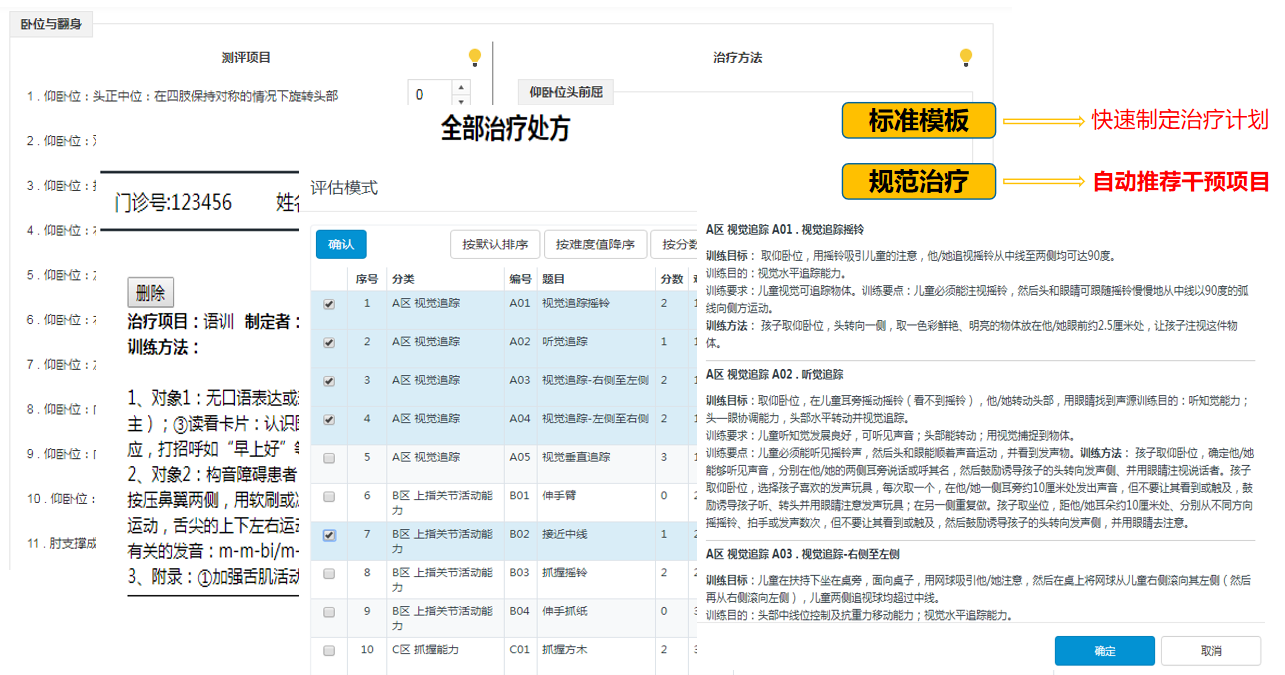Select the code cell A03
This screenshot has width=1285, height=675.
(520, 381)
